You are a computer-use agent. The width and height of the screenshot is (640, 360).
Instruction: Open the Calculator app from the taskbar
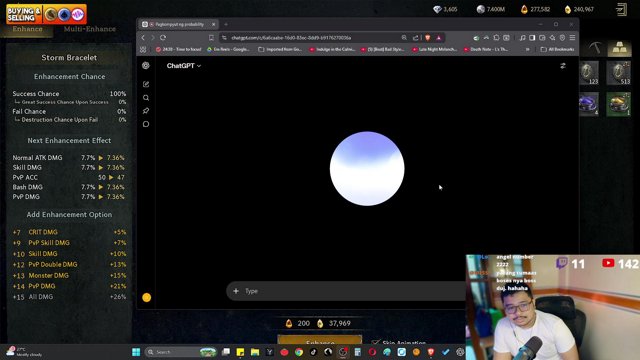tap(358, 352)
